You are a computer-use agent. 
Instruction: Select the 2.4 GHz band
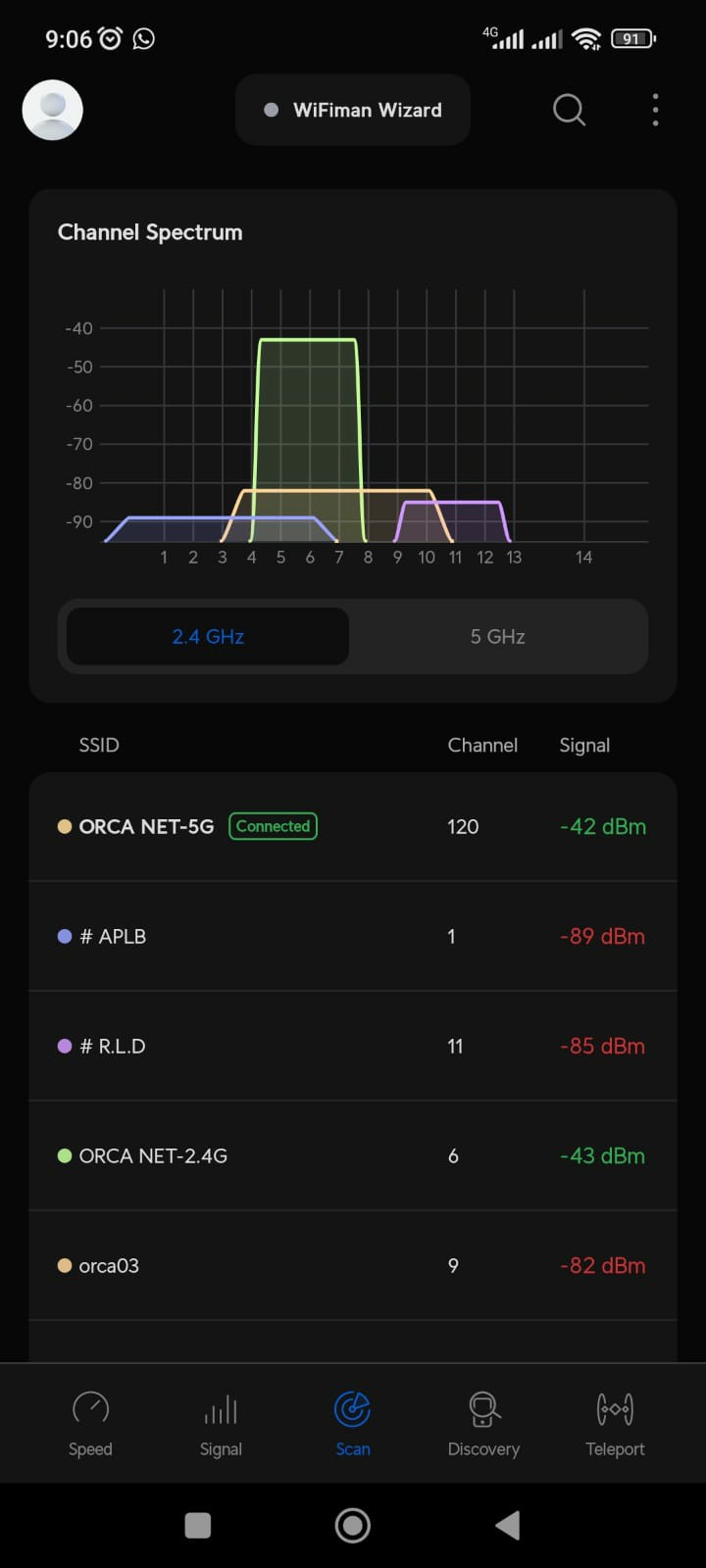tap(208, 637)
